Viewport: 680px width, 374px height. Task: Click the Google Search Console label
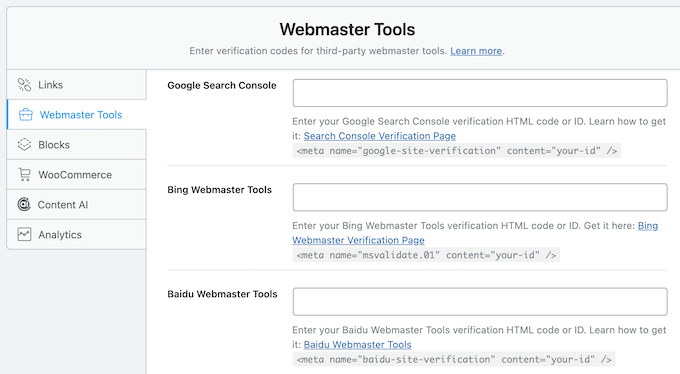tap(222, 85)
